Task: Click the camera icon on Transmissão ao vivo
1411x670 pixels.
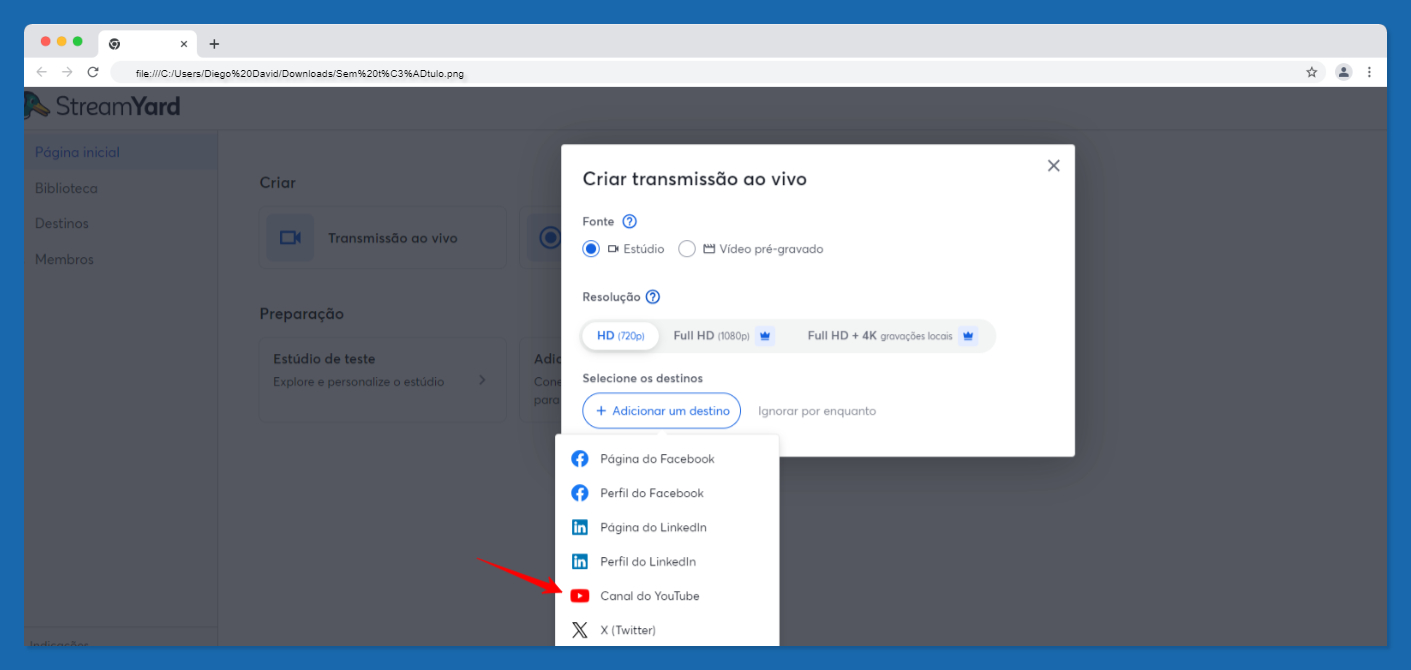Action: coord(290,238)
